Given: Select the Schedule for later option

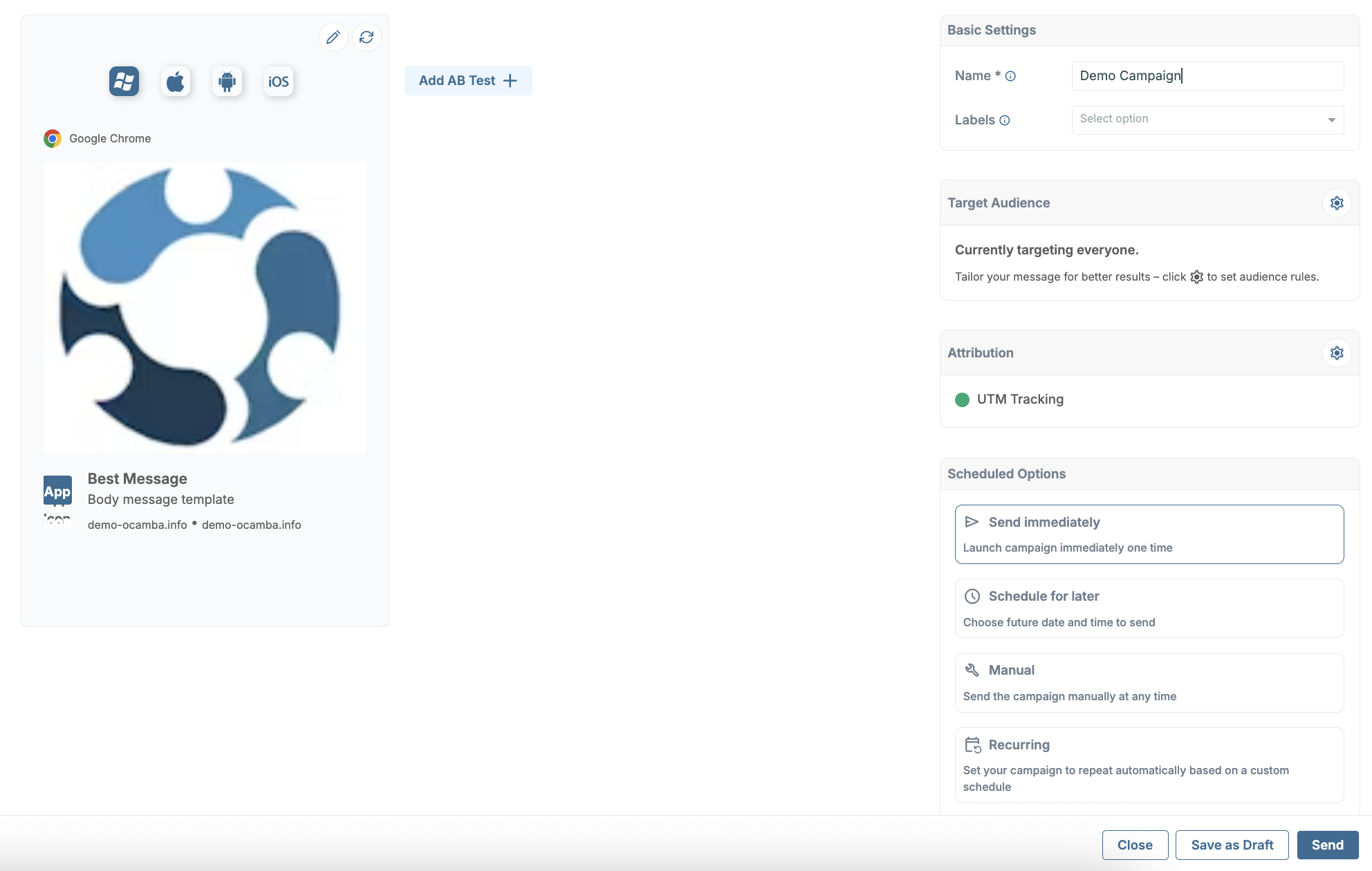Looking at the screenshot, I should click(1149, 608).
